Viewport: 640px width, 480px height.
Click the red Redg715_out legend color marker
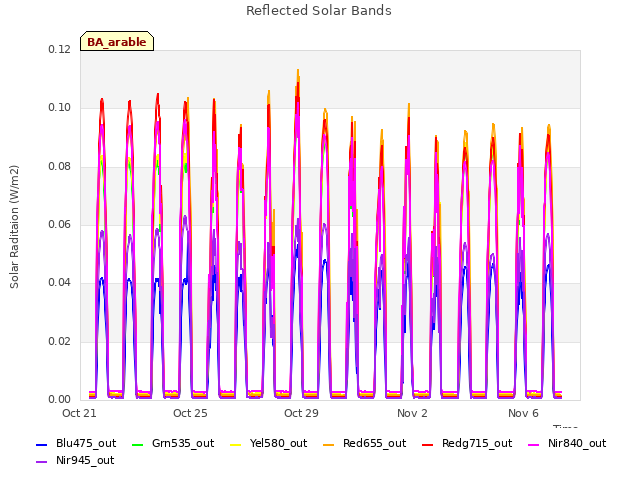(427, 444)
